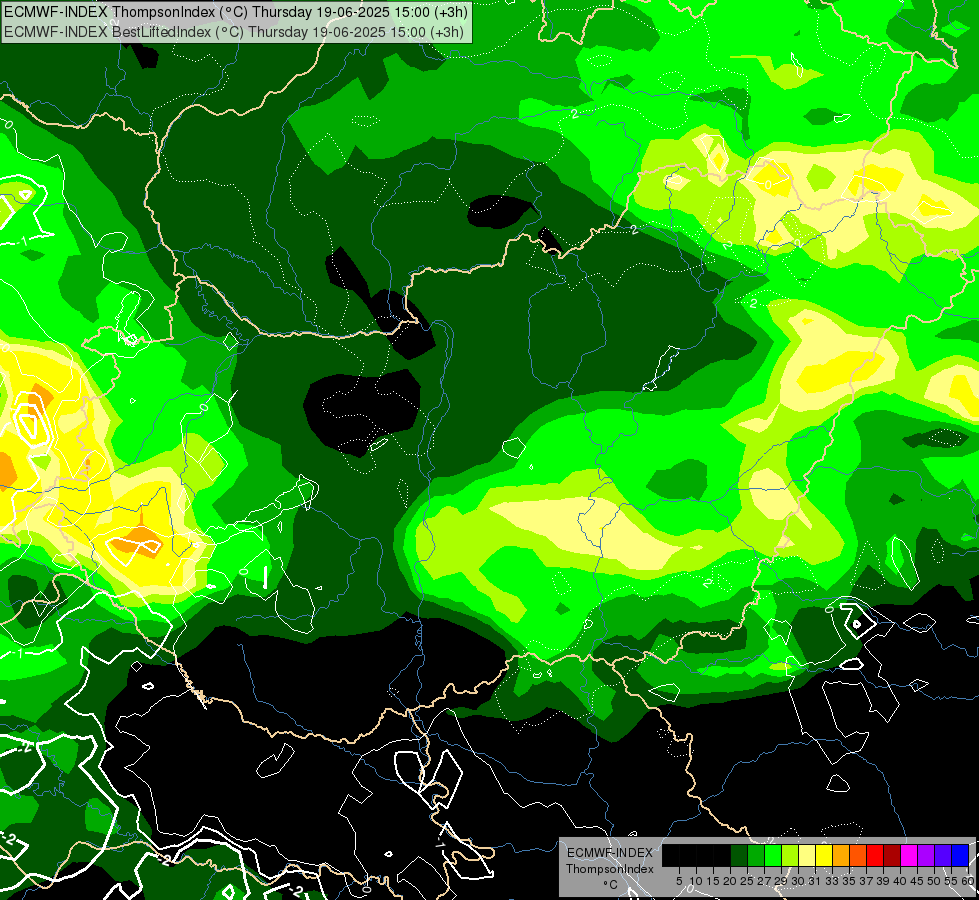Click the legend scale value 55

point(952,881)
